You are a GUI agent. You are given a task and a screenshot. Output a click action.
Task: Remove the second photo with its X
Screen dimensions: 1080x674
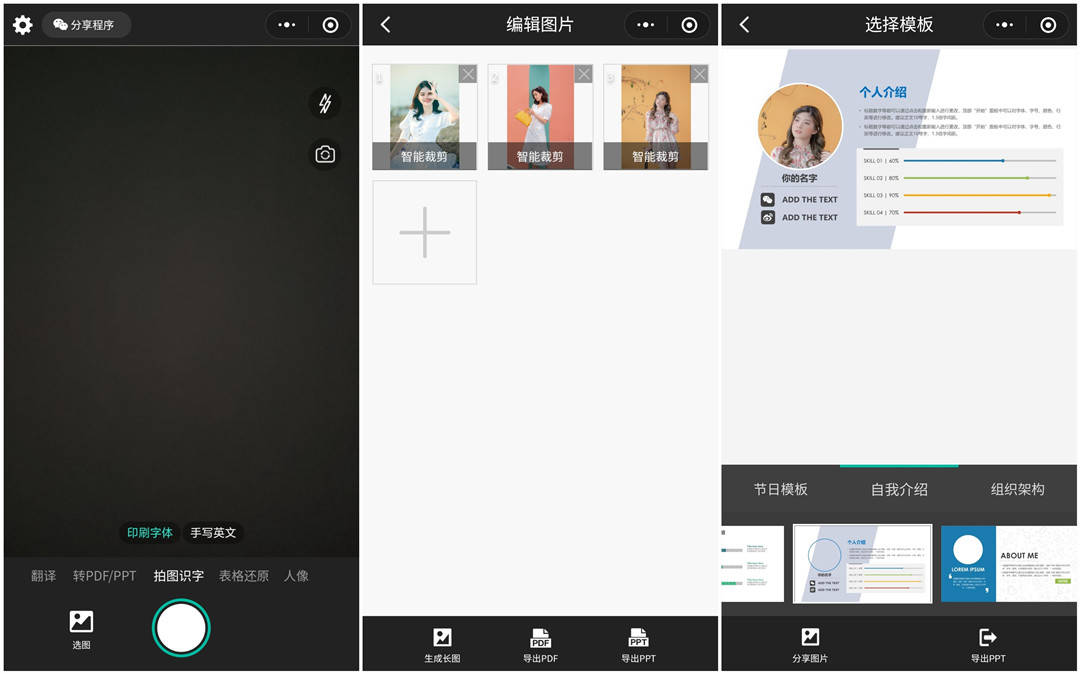pos(583,74)
